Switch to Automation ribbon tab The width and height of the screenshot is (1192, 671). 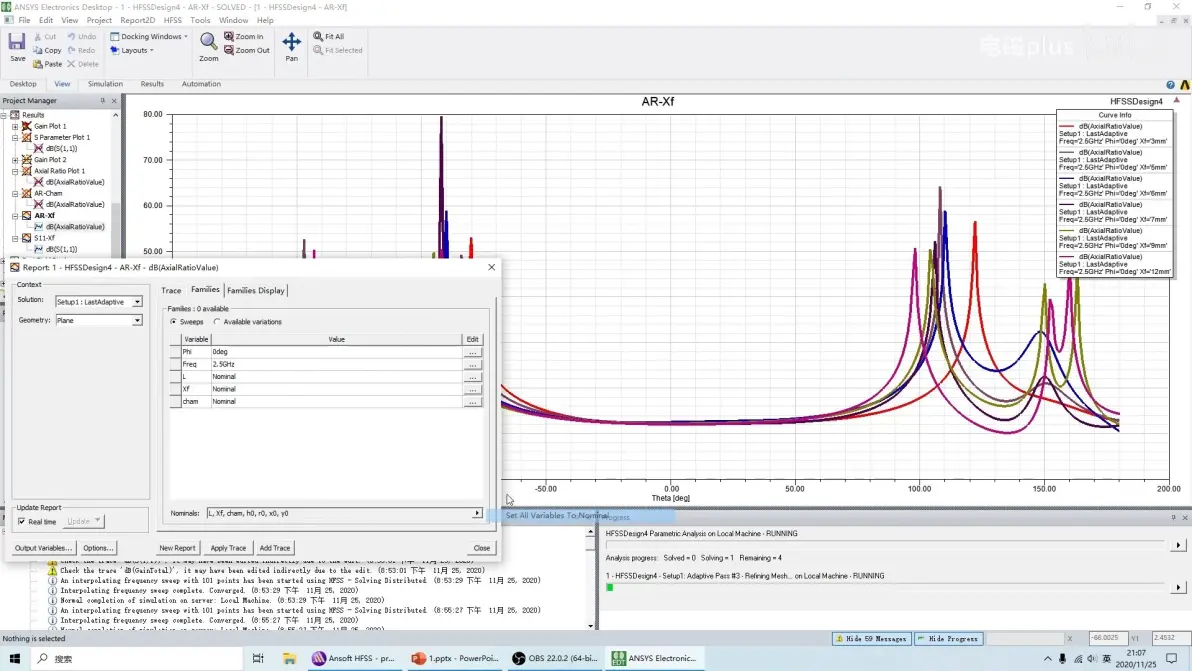tap(201, 84)
